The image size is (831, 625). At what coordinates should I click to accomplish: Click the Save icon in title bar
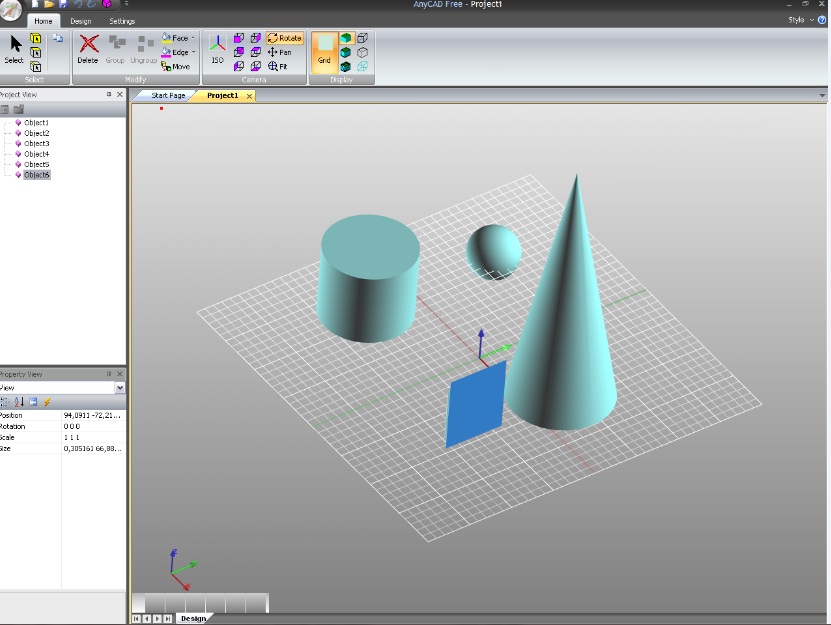tap(63, 4)
